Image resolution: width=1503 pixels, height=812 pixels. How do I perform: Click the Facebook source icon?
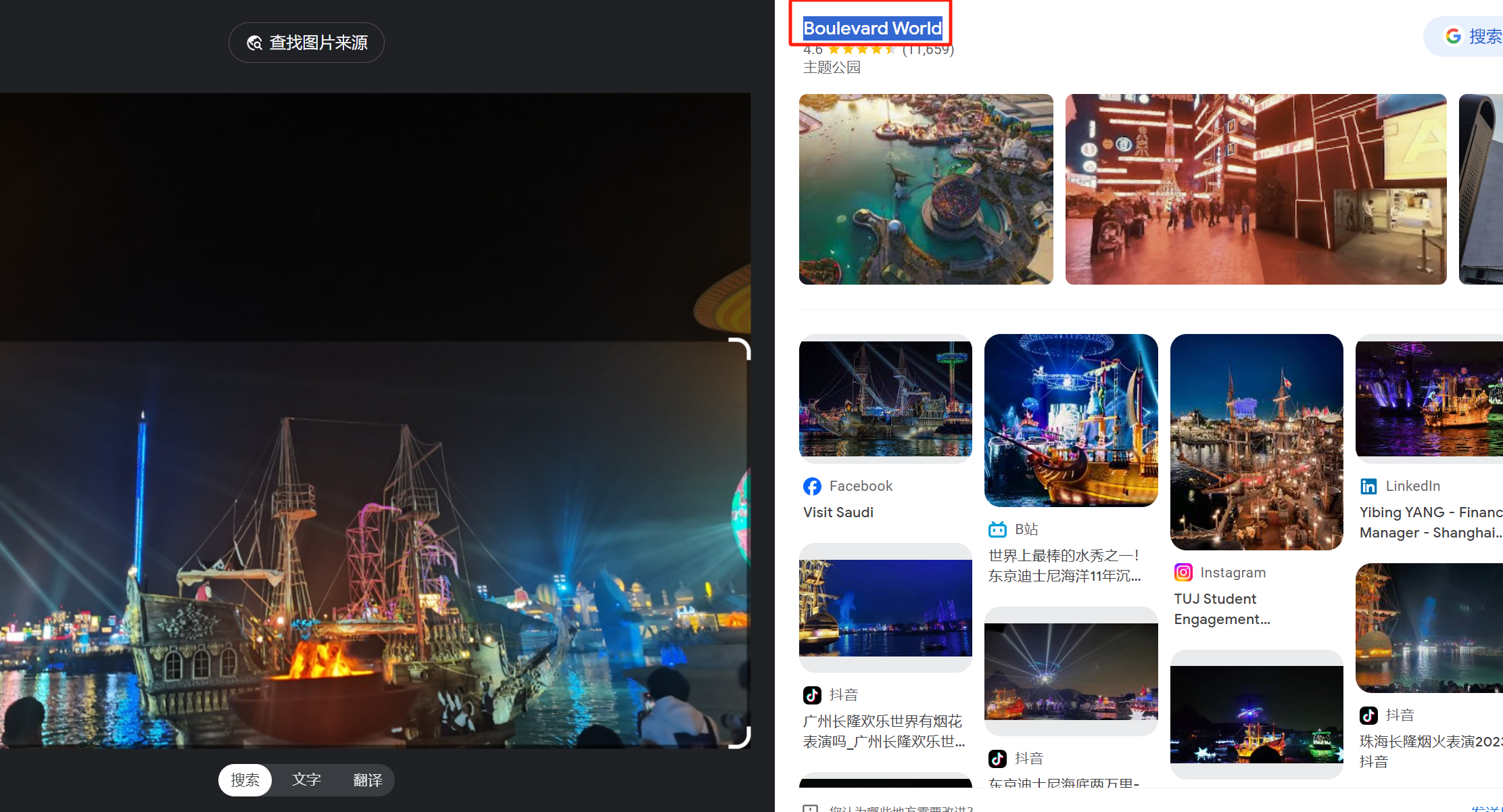coord(812,486)
